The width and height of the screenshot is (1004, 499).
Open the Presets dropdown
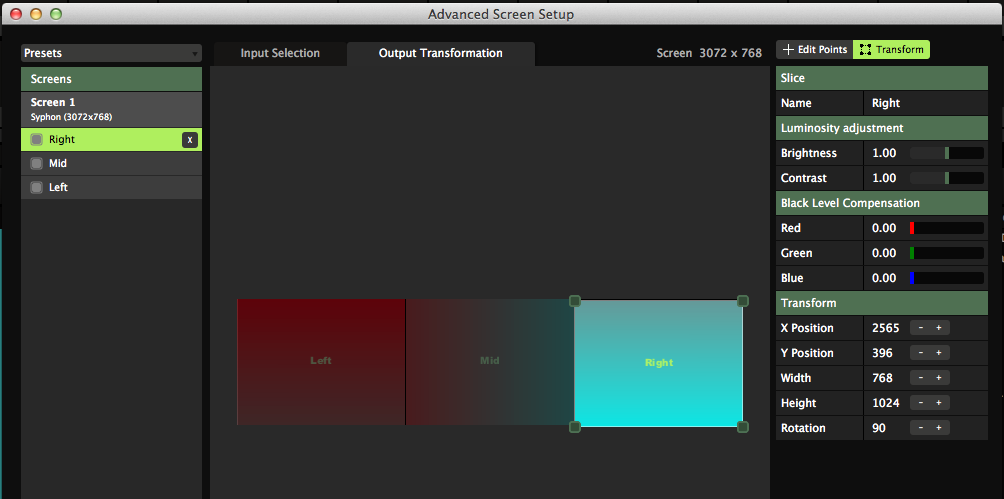click(x=111, y=53)
